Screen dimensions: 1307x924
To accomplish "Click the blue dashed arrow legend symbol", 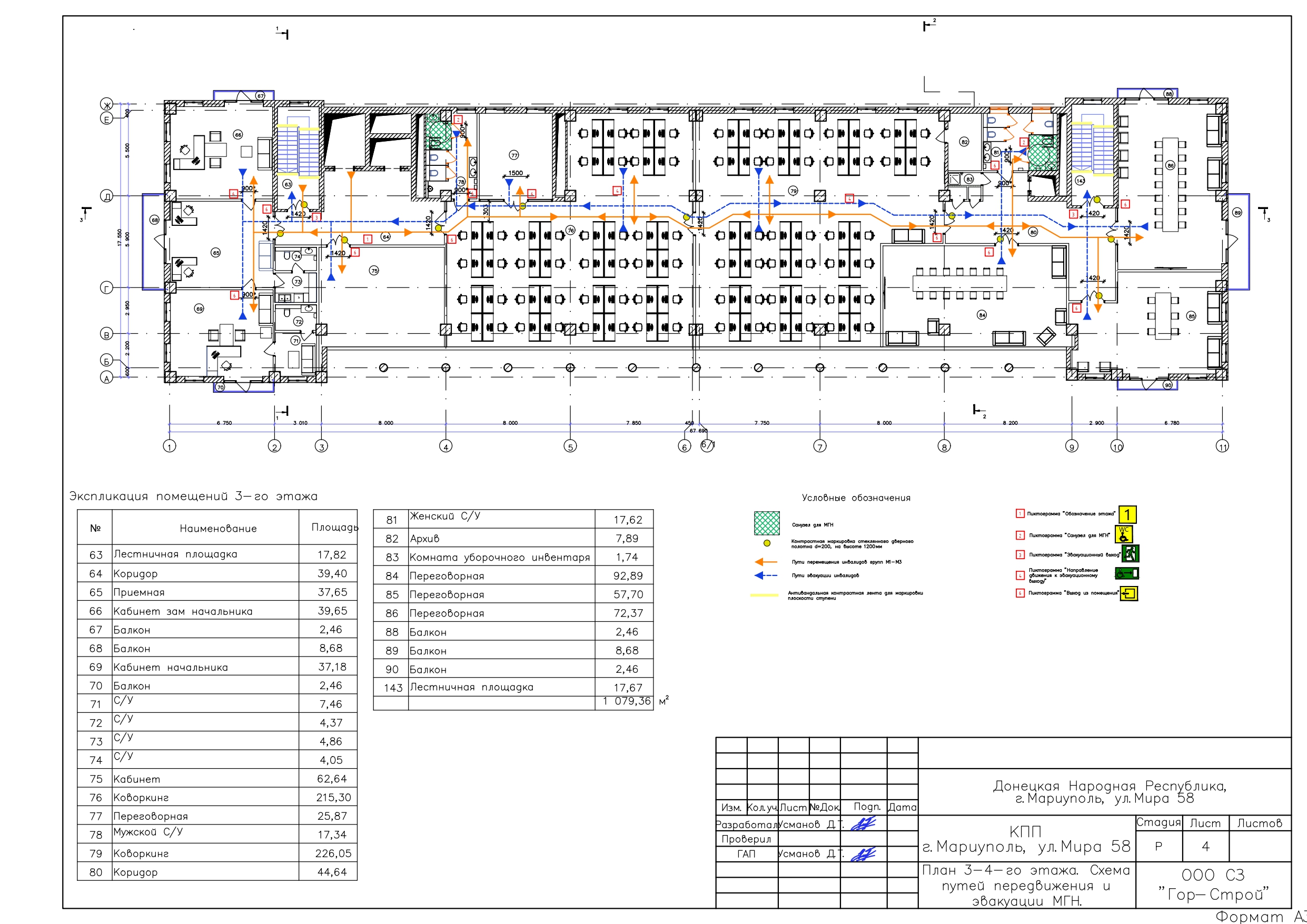I will pos(766,575).
